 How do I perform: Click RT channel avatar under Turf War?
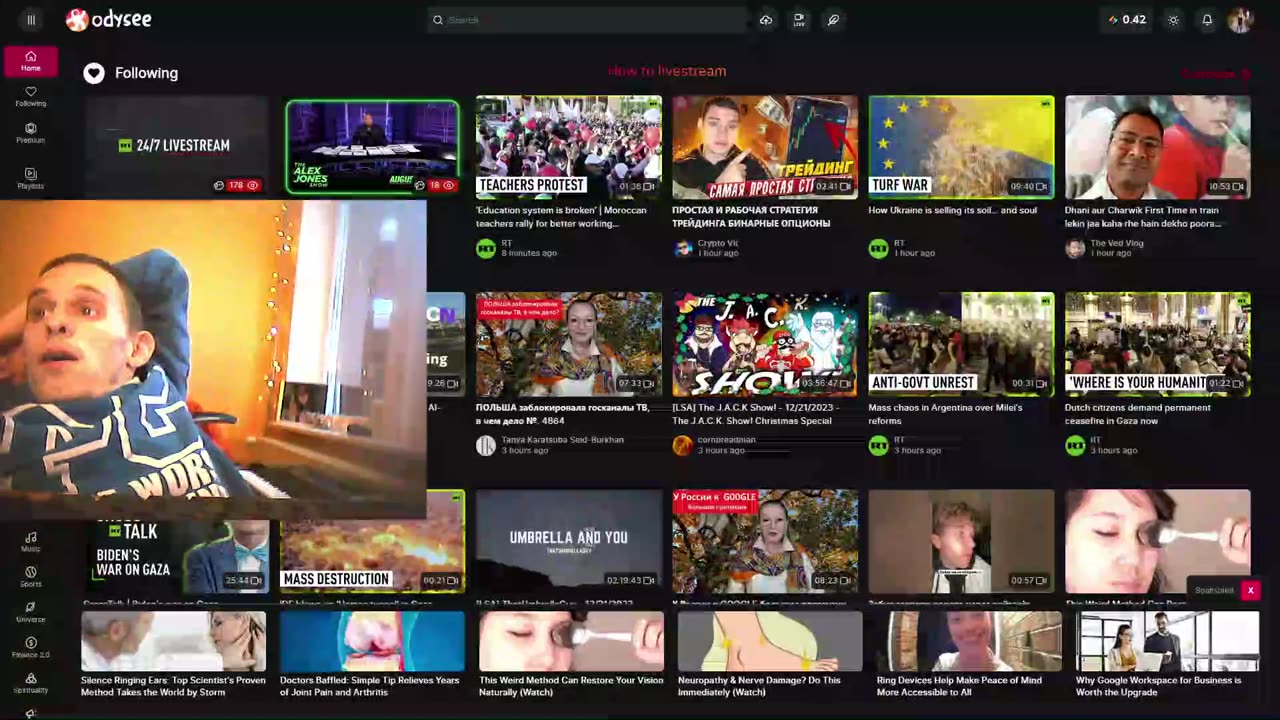click(879, 248)
